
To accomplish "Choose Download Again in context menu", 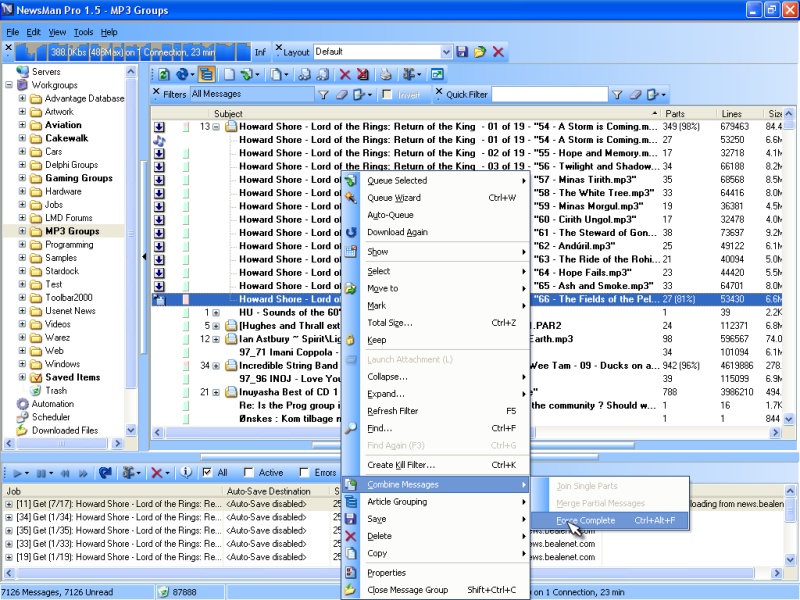I will (x=436, y=232).
